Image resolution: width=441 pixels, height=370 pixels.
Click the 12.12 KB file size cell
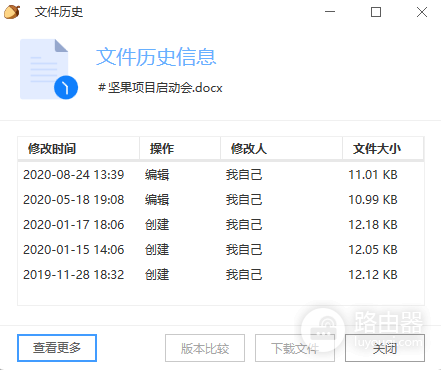point(373,275)
